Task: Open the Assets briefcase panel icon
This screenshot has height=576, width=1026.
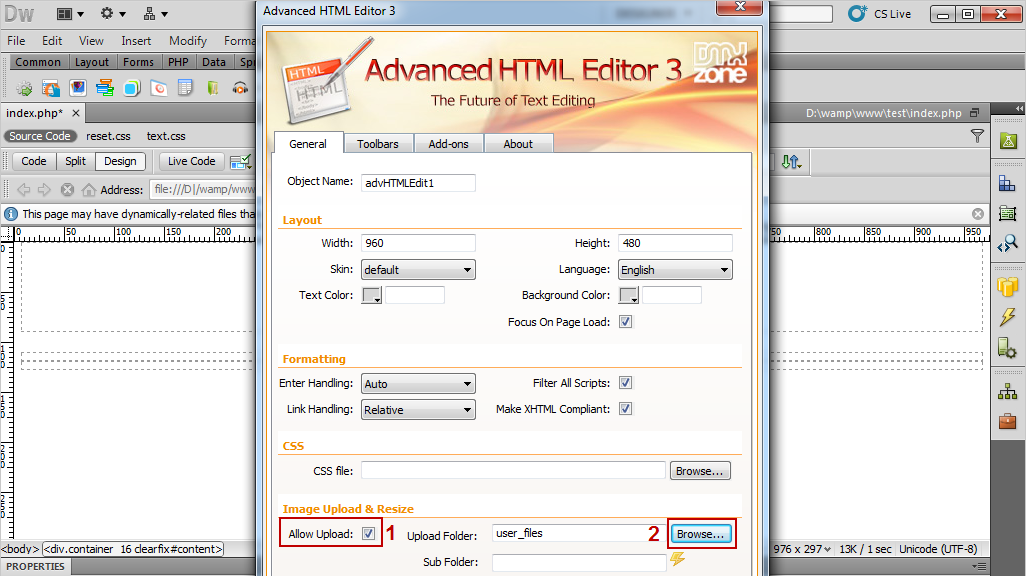Action: tap(1008, 420)
